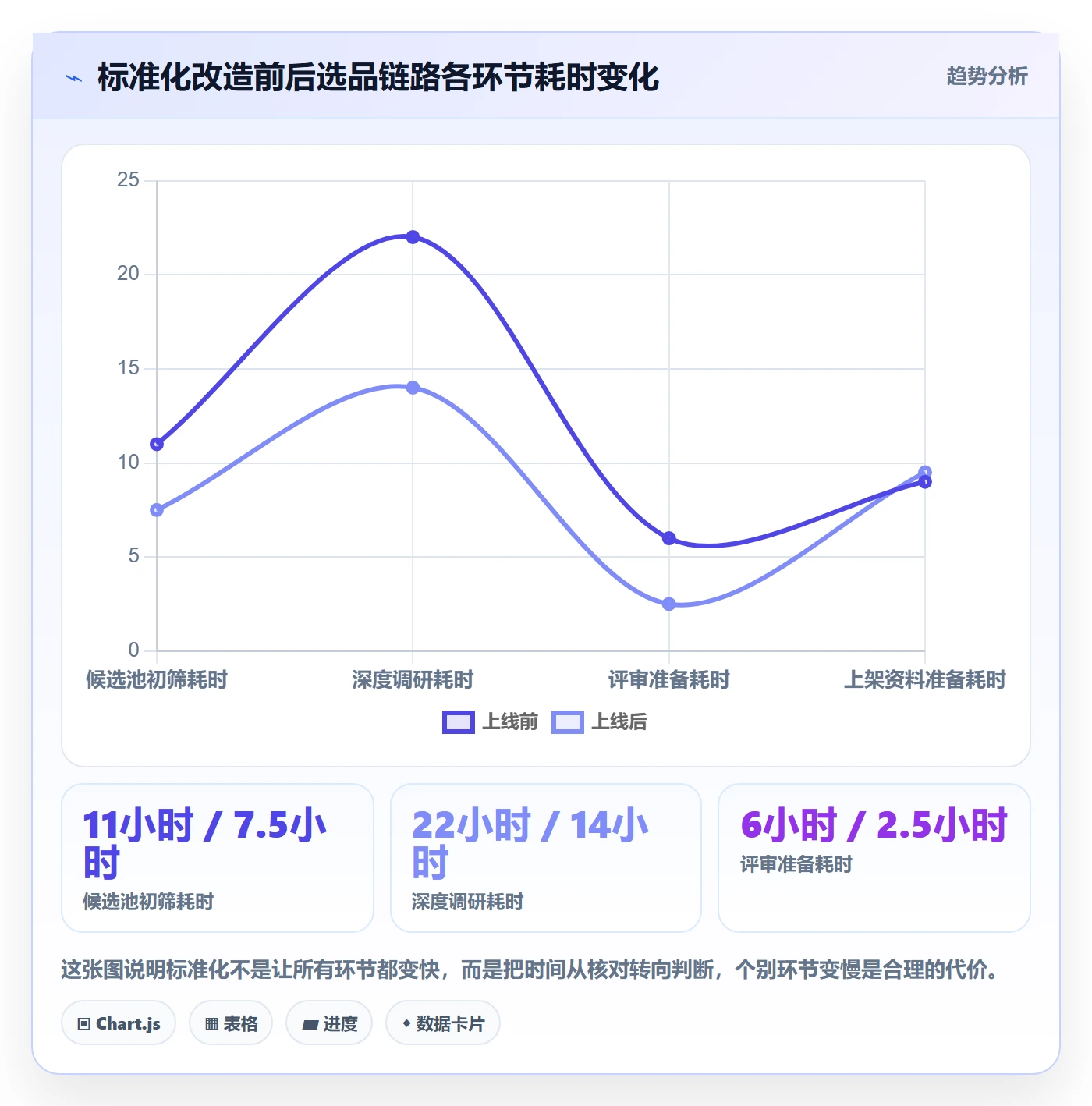Select the 表格 tag
The width and height of the screenshot is (1092, 1106).
pyautogui.click(x=231, y=1023)
